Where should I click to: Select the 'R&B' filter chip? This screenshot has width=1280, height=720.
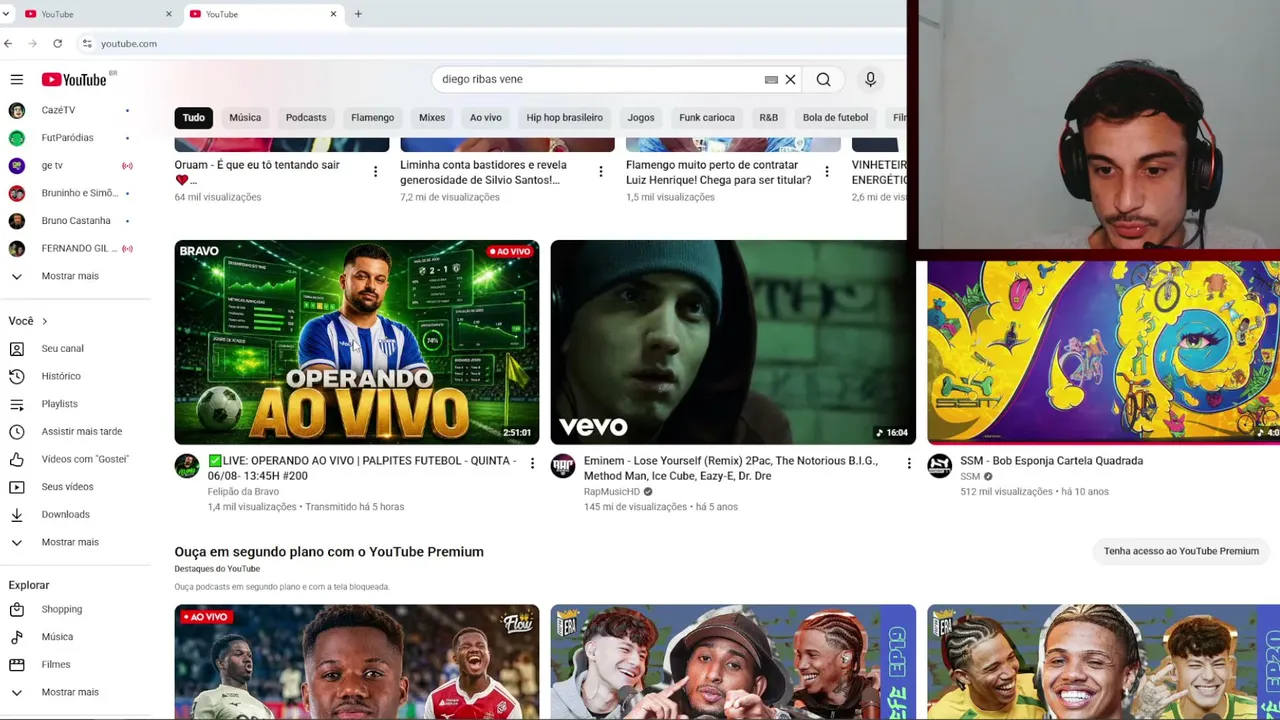coord(768,118)
